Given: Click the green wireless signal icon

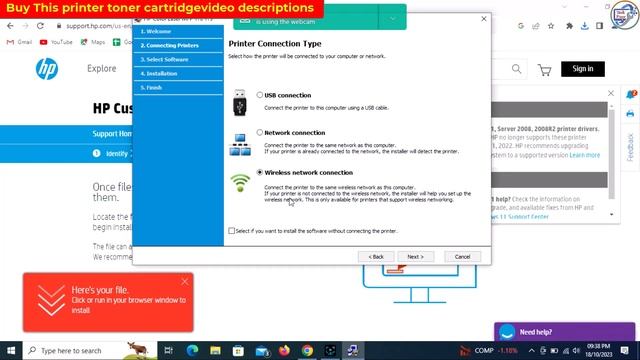Looking at the screenshot, I should tap(240, 182).
